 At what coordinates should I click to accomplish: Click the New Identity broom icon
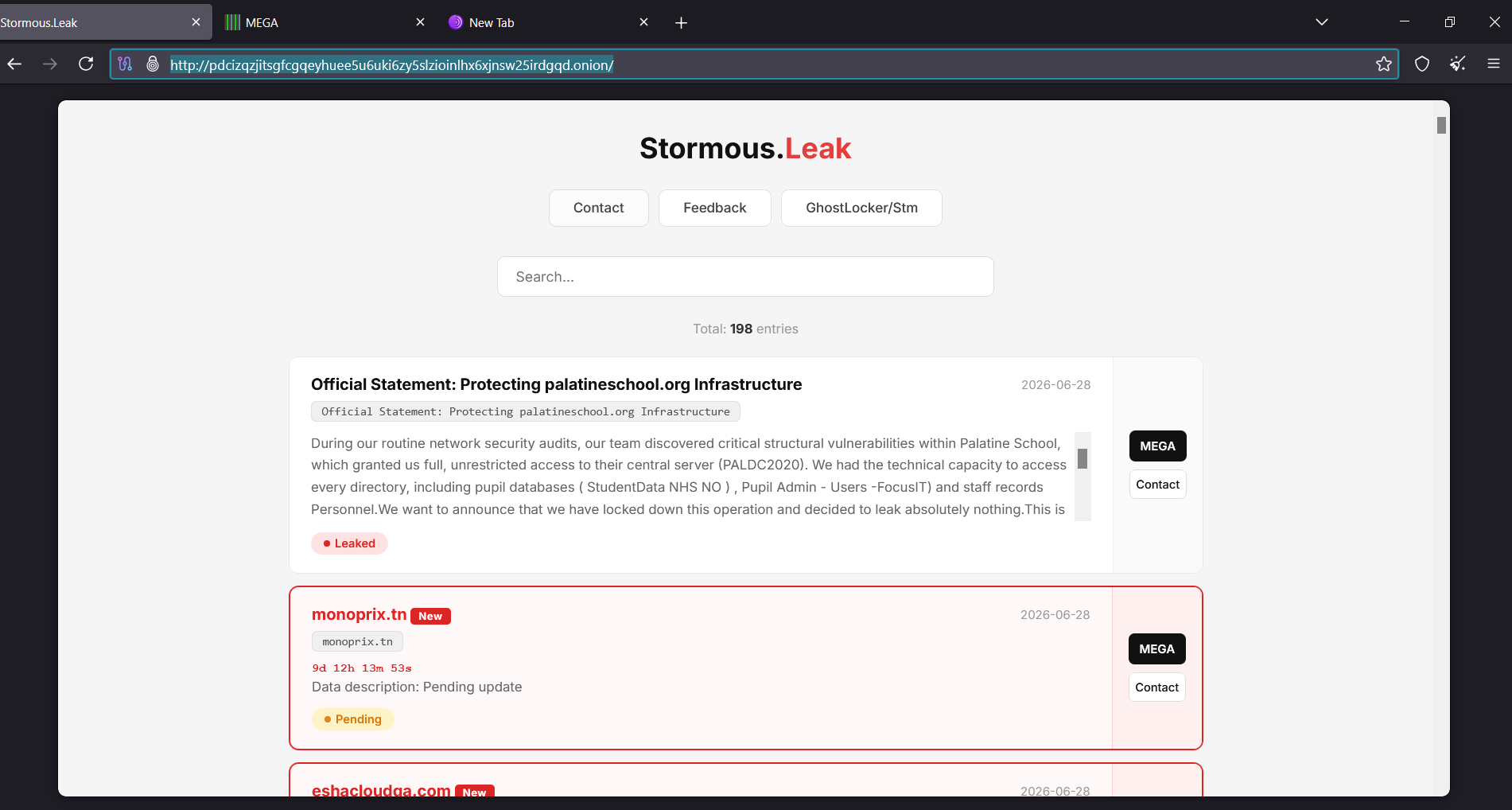click(1458, 64)
